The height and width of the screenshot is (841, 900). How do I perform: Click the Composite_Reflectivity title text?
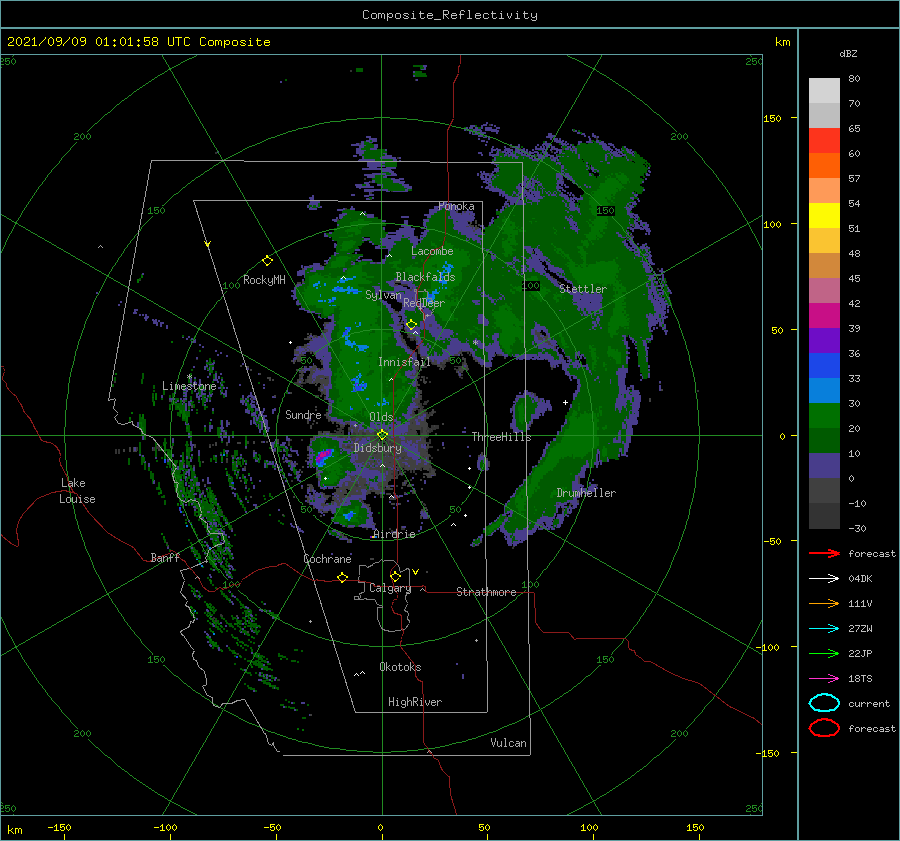click(449, 15)
